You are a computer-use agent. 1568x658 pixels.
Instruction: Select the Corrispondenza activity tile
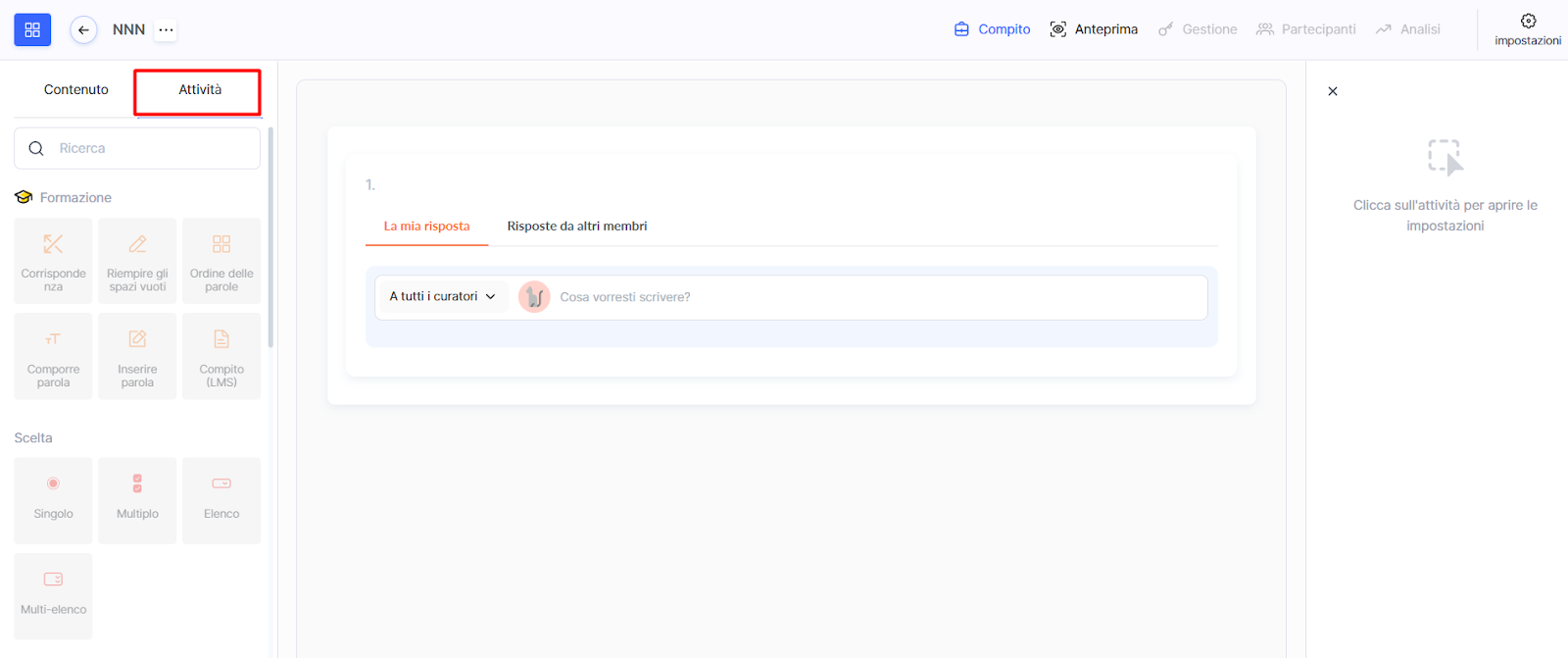tap(53, 261)
